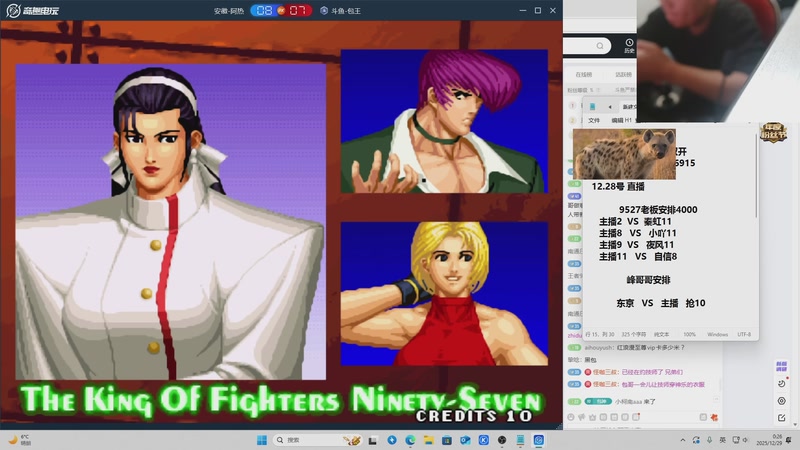
Task: Click the line "东京 VS 主播 抢10"
Action: click(661, 303)
